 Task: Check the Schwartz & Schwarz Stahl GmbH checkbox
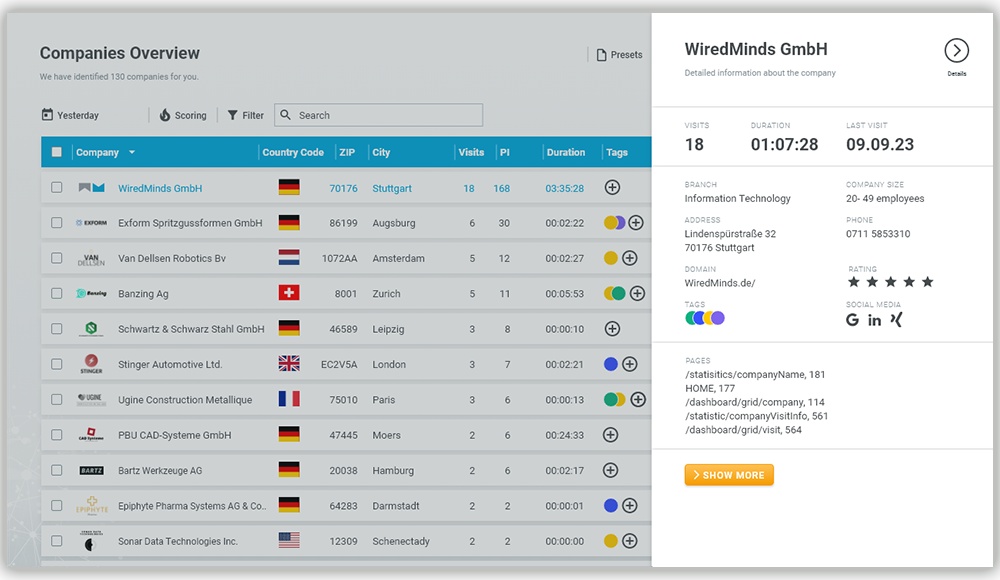coord(57,329)
